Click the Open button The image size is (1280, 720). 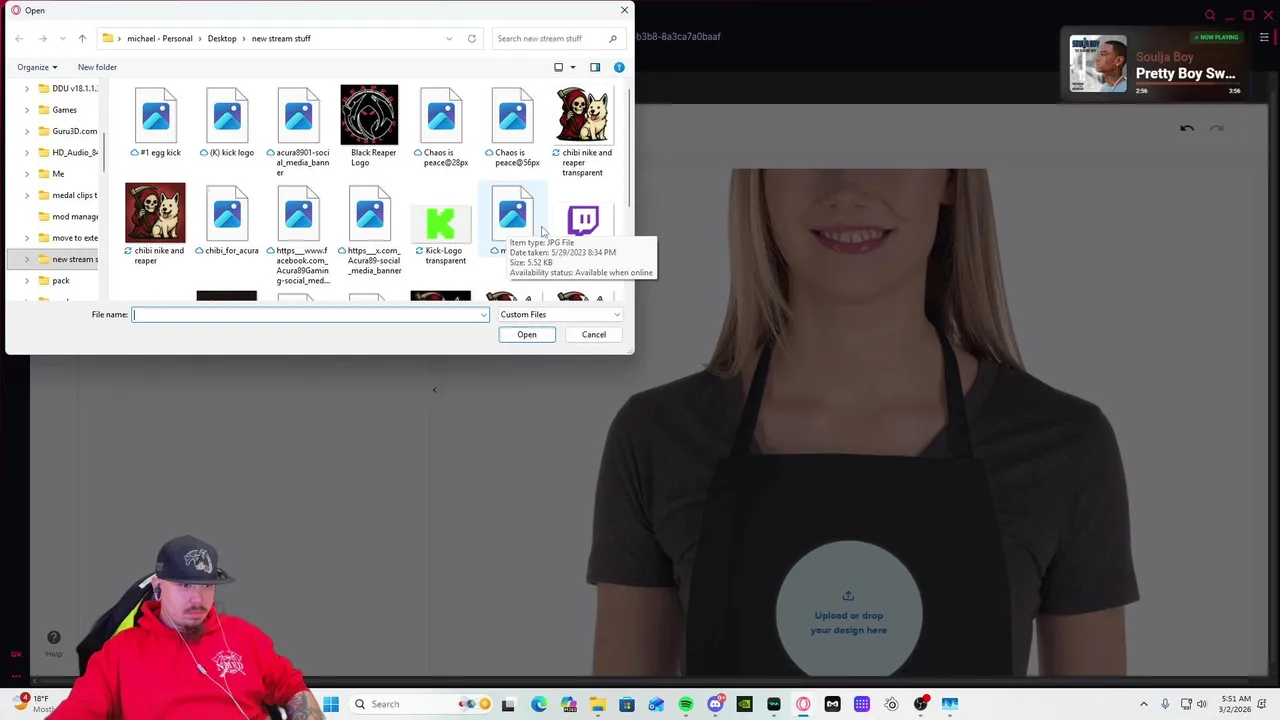pyautogui.click(x=527, y=334)
